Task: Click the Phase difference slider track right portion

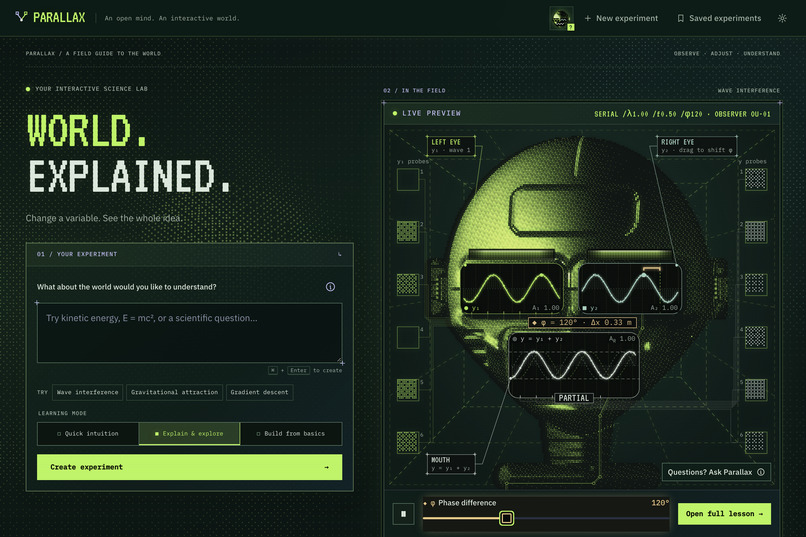Action: (591, 518)
